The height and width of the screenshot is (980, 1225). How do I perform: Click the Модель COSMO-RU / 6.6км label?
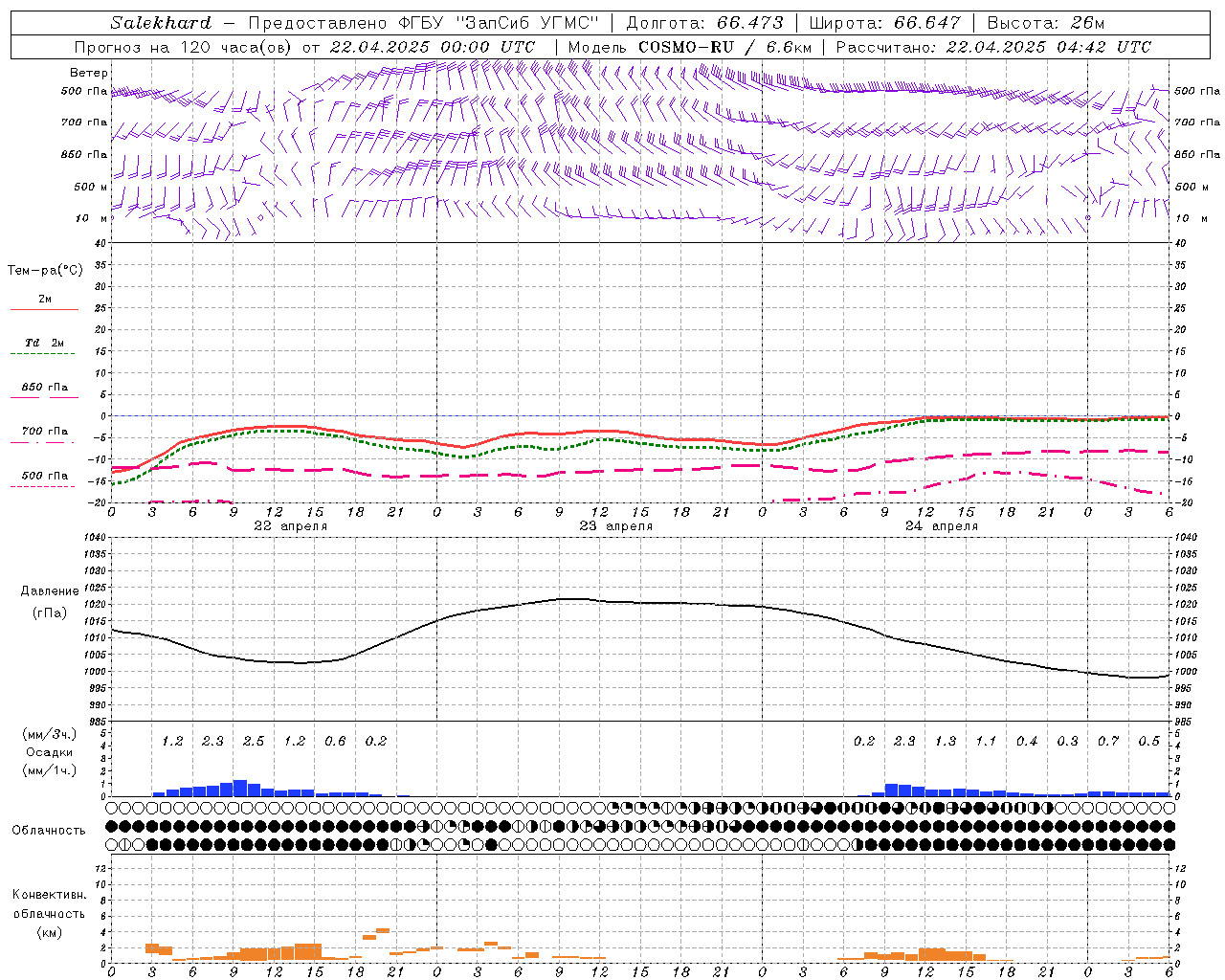coord(689,47)
